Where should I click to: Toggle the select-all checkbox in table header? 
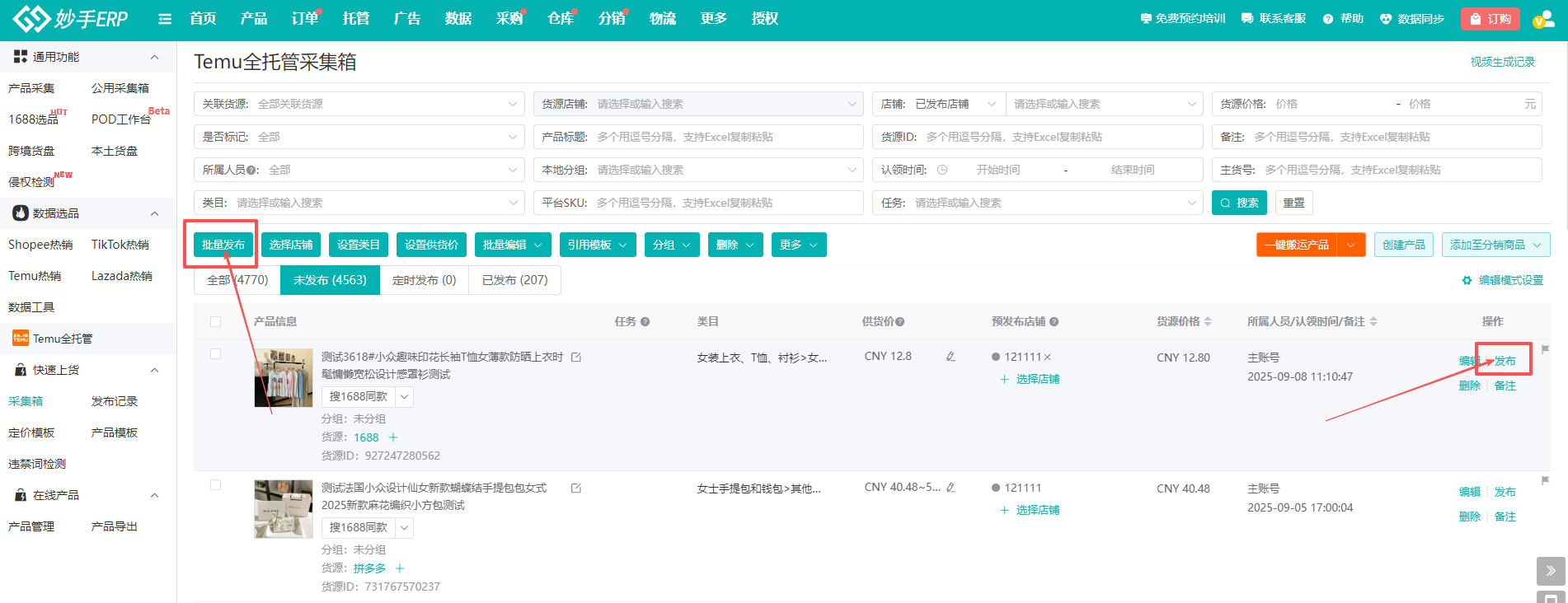[x=216, y=322]
